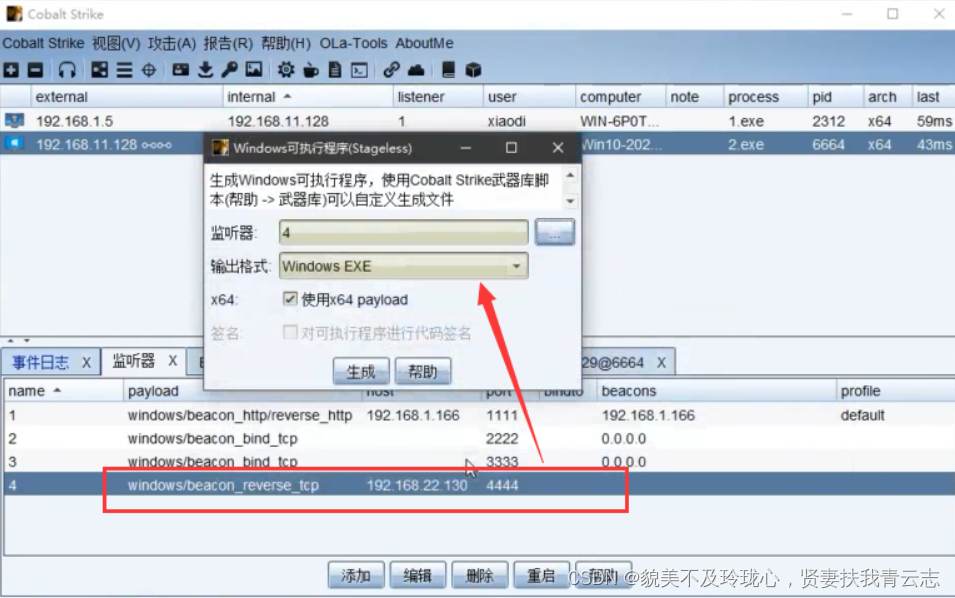Select listener windows/beacon_reverse_tcp row
This screenshot has width=955, height=598.
[x=478, y=485]
